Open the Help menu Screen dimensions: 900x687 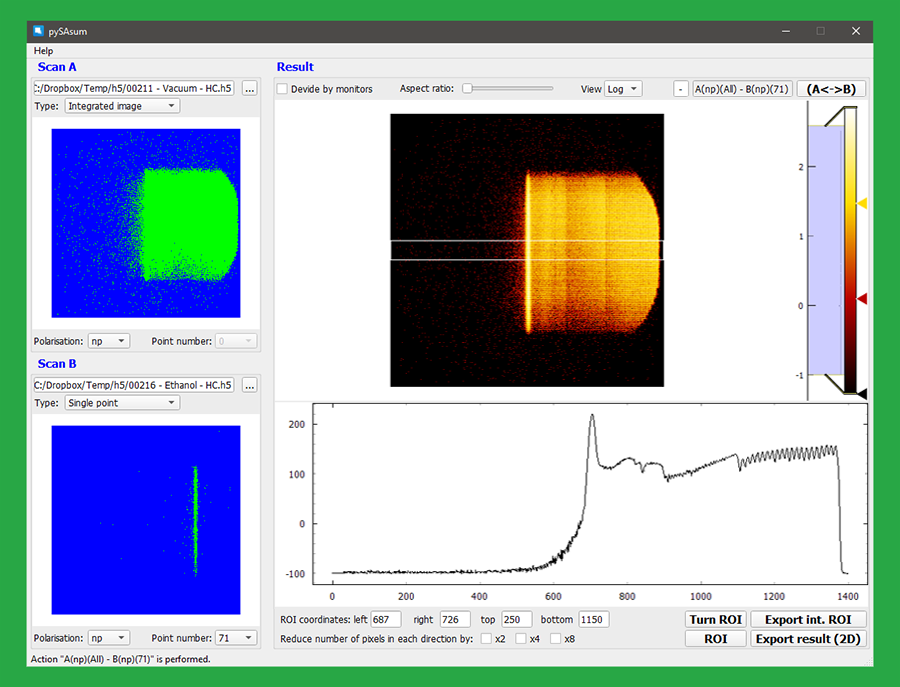click(x=43, y=50)
